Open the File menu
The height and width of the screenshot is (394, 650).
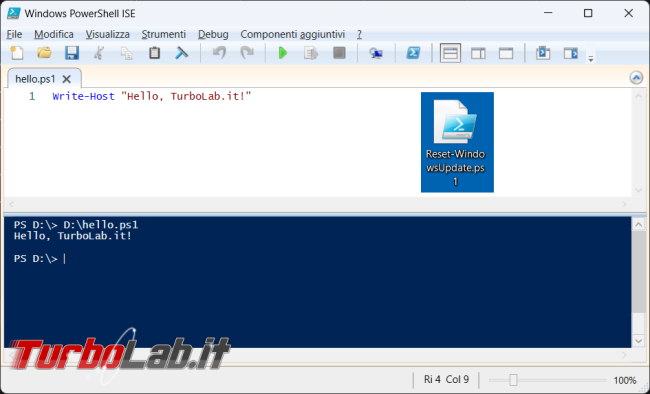point(15,34)
